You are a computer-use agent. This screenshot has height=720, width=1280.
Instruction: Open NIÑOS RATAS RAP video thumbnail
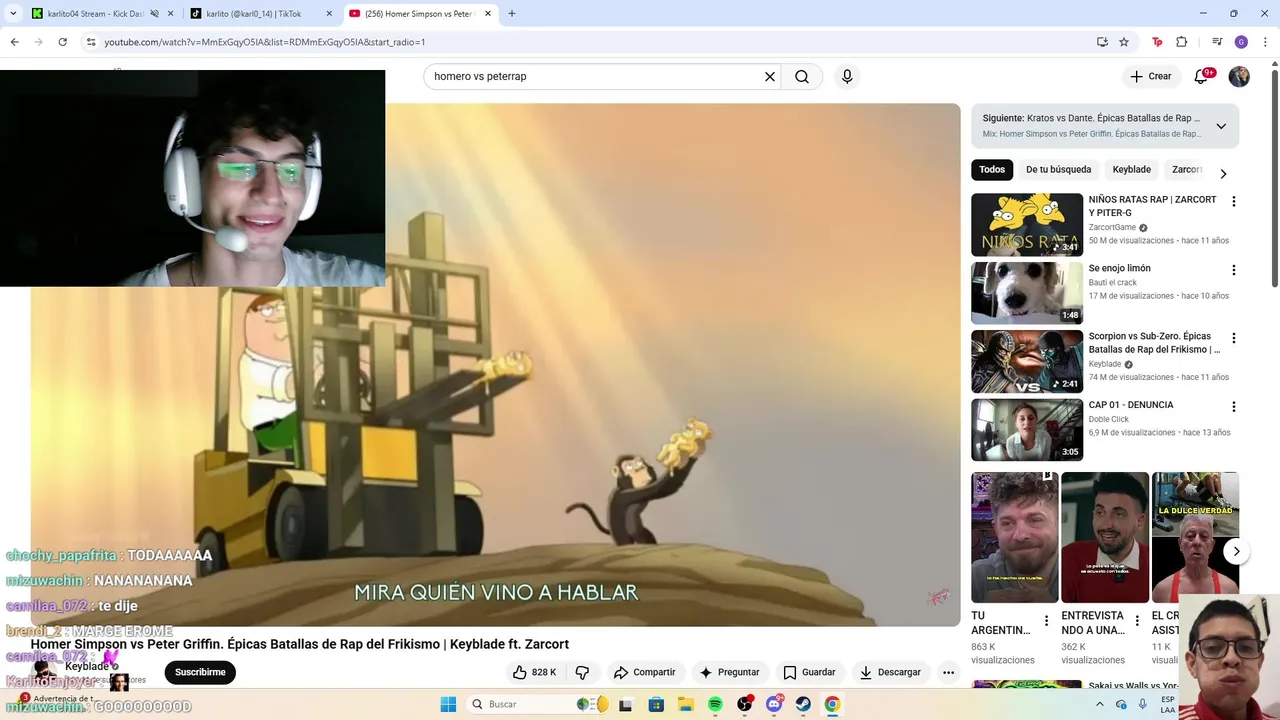tap(1027, 225)
